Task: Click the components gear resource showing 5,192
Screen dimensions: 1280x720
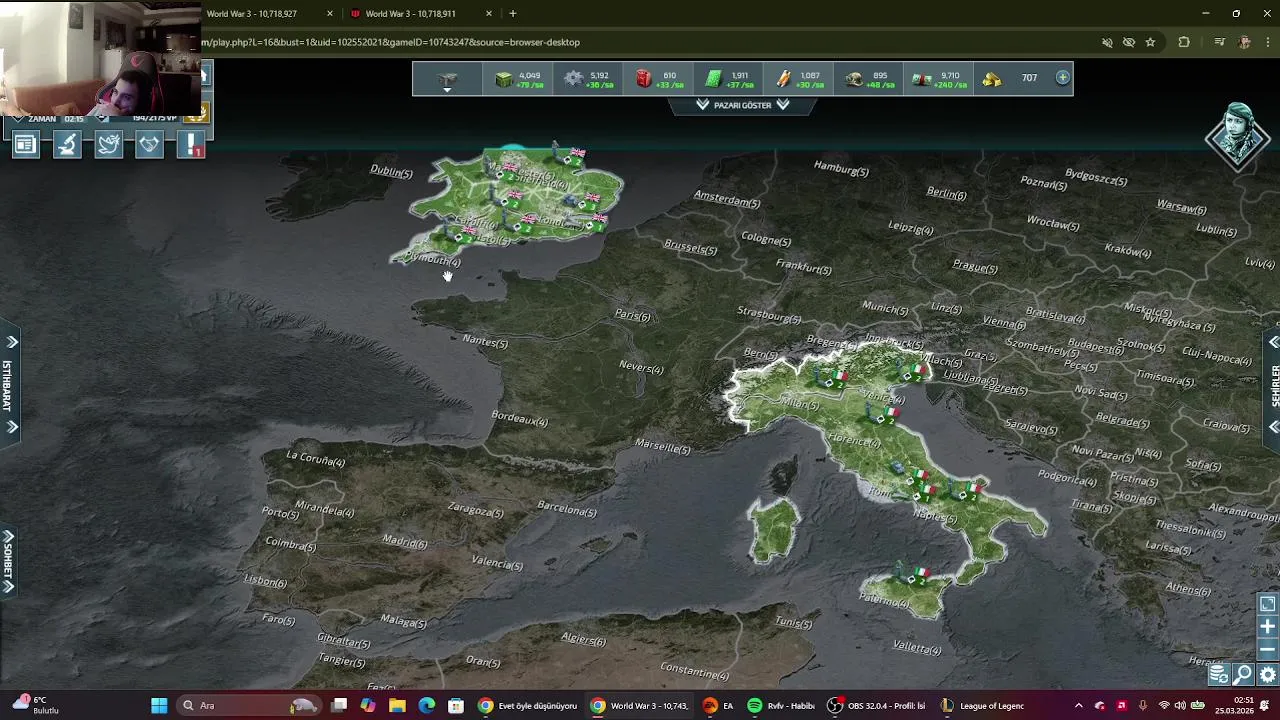Action: [x=588, y=79]
